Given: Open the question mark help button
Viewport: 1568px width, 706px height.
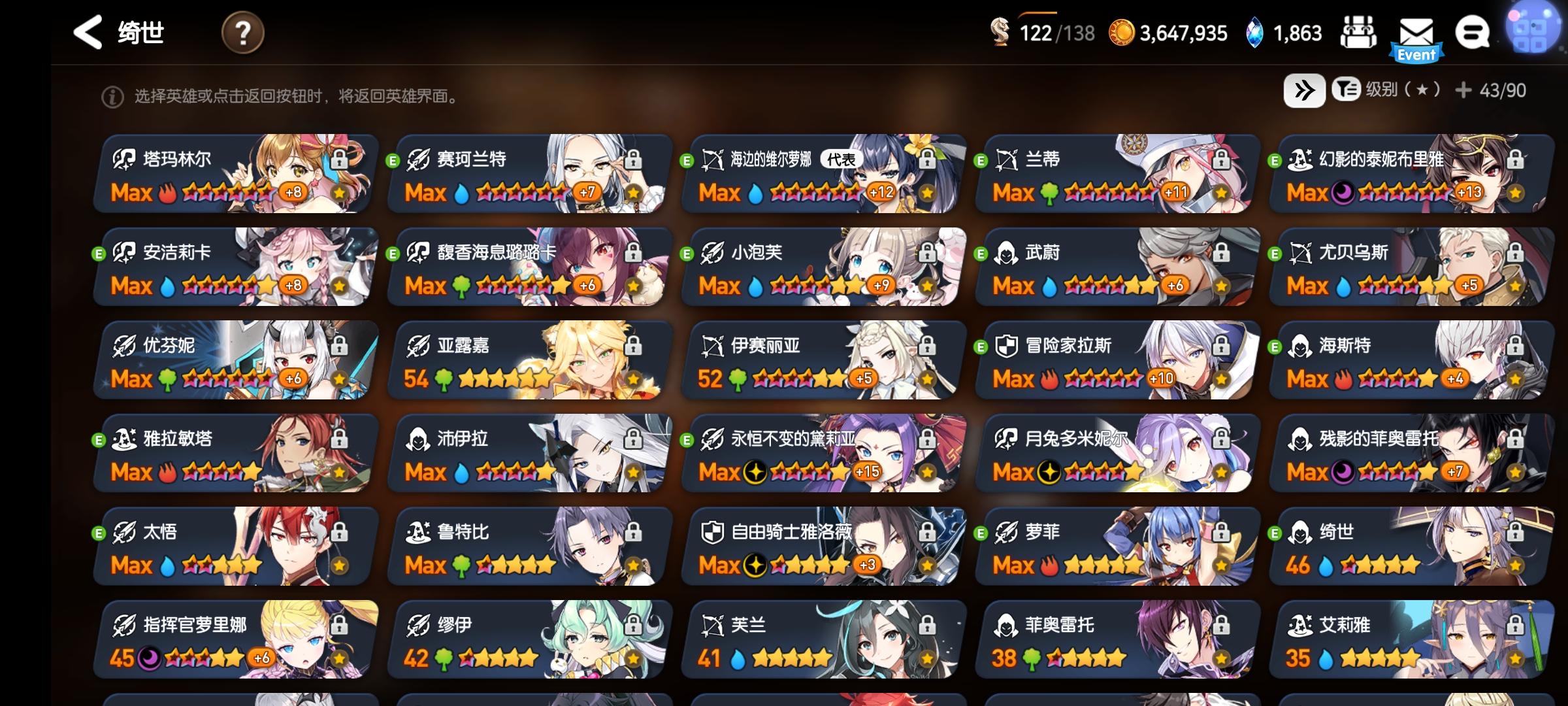Looking at the screenshot, I should coord(242,33).
